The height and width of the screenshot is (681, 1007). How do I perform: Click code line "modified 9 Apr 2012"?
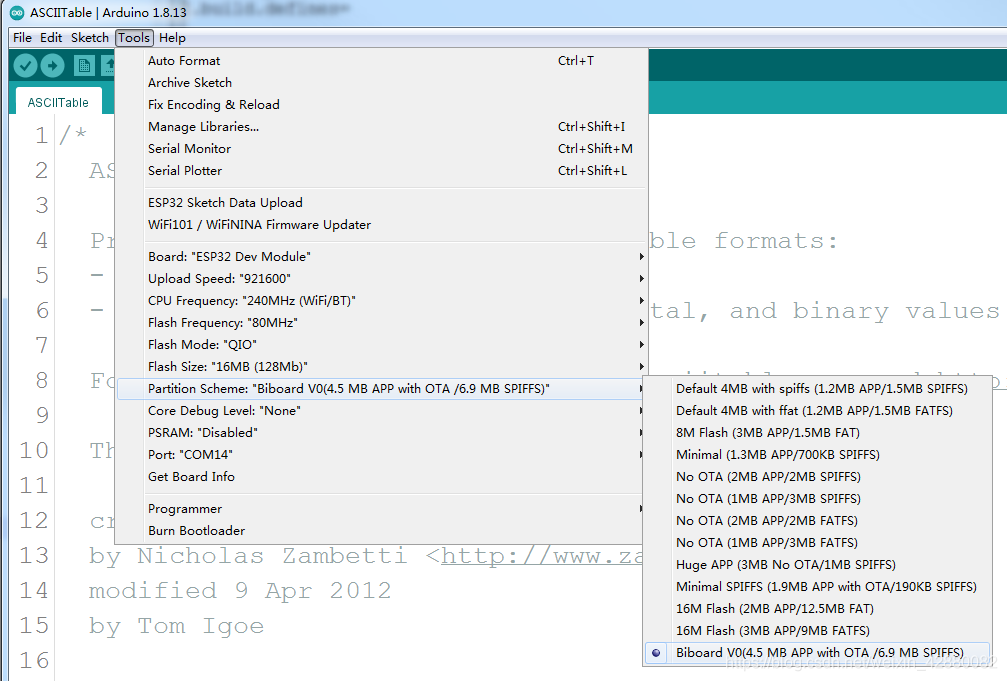coord(240,591)
